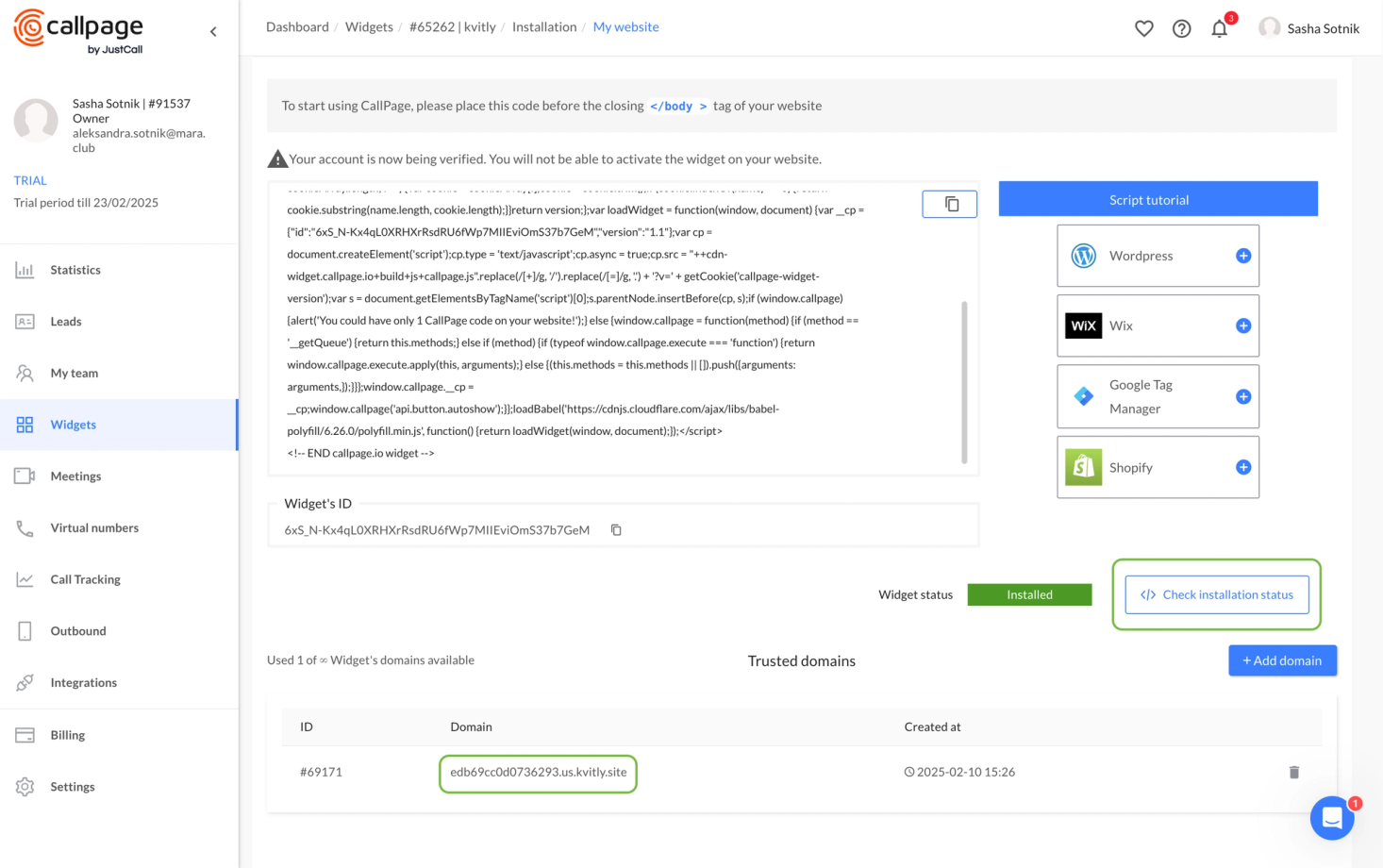Go to My team section
This screenshot has width=1383, height=868.
click(x=119, y=374)
